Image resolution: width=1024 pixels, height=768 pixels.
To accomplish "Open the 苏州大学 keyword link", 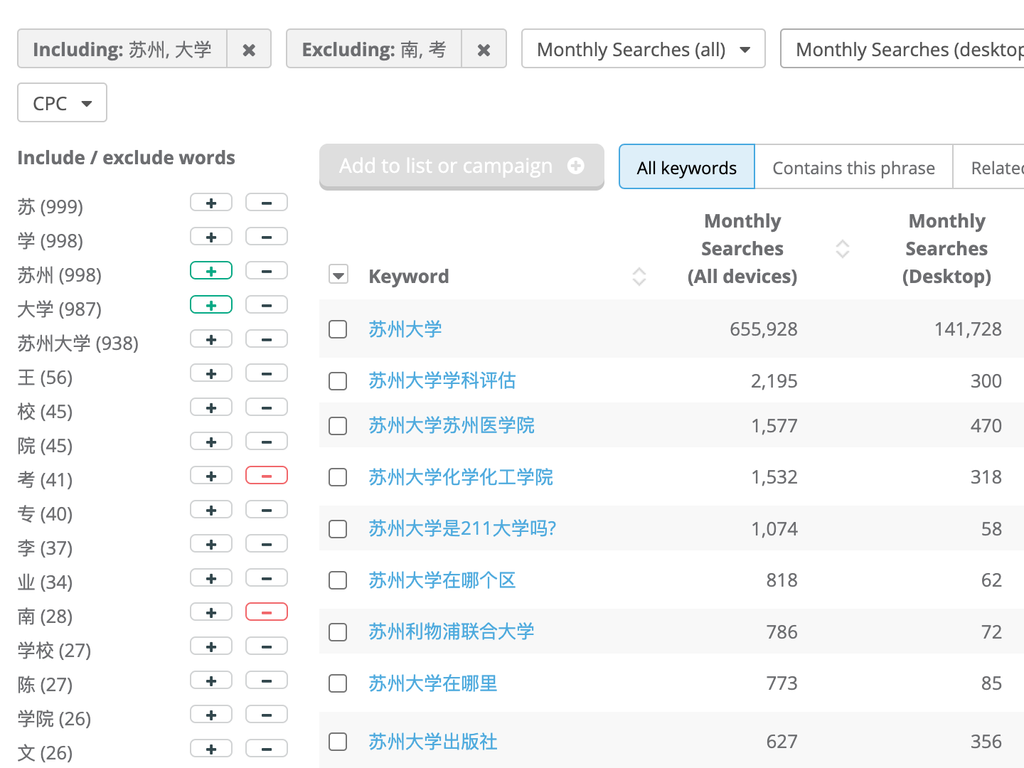I will (405, 329).
